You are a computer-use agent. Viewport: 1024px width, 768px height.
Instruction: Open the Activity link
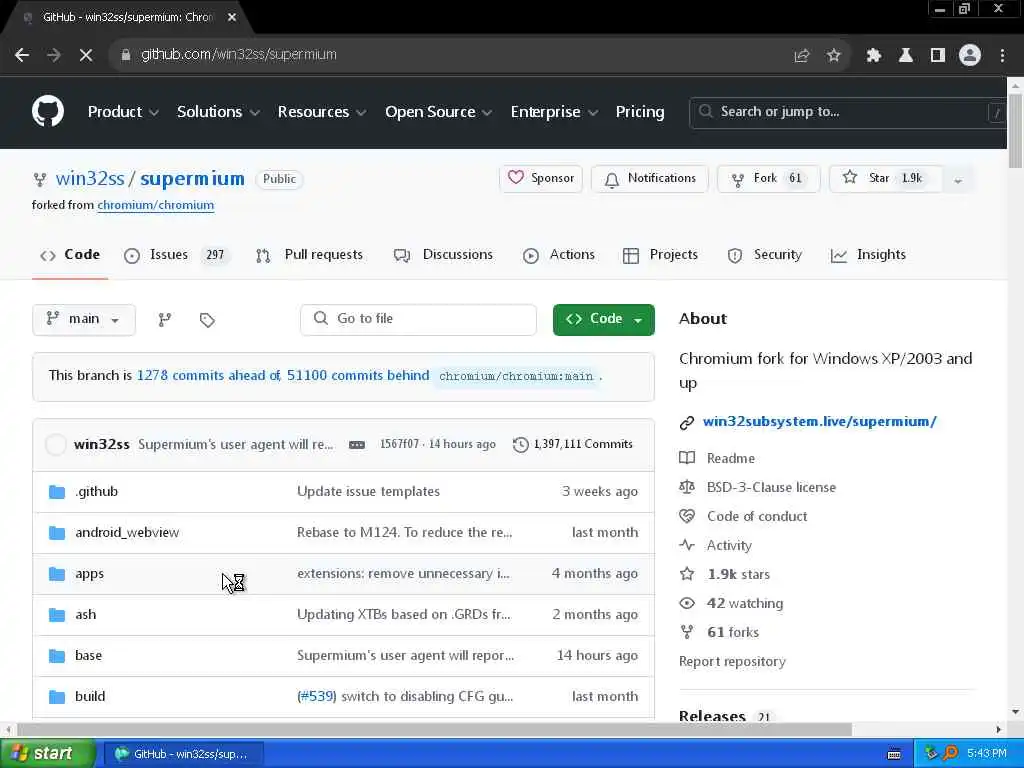729,545
